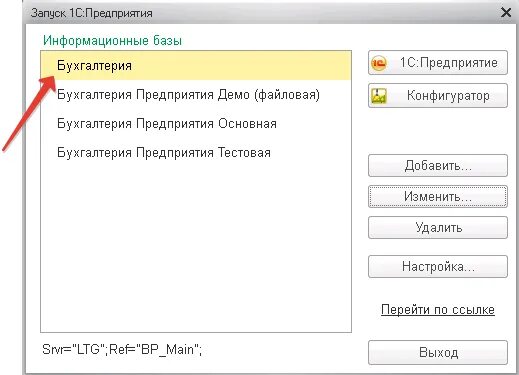Follow the Перейти по ссылке link
The image size is (519, 375).
click(x=438, y=310)
